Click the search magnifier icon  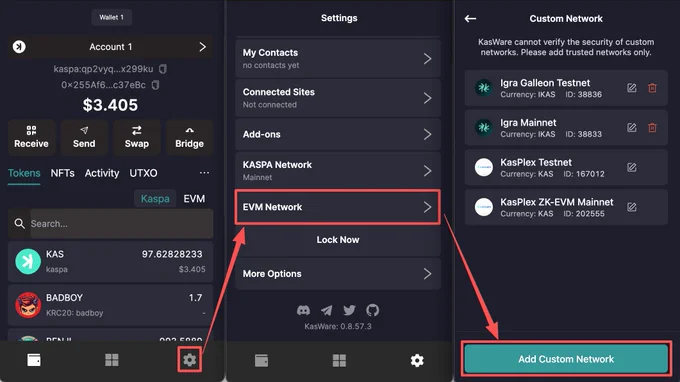coord(20,223)
